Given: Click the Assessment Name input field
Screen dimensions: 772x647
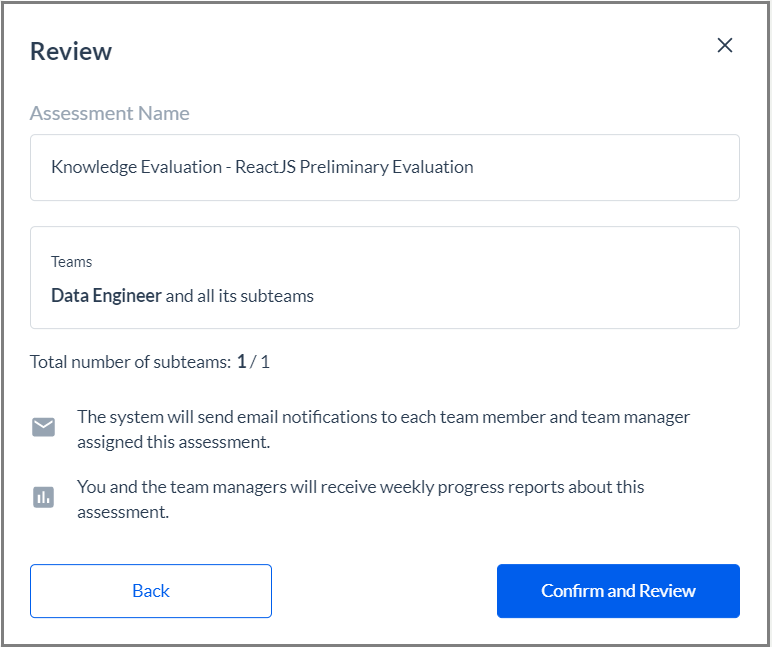Looking at the screenshot, I should coord(385,167).
